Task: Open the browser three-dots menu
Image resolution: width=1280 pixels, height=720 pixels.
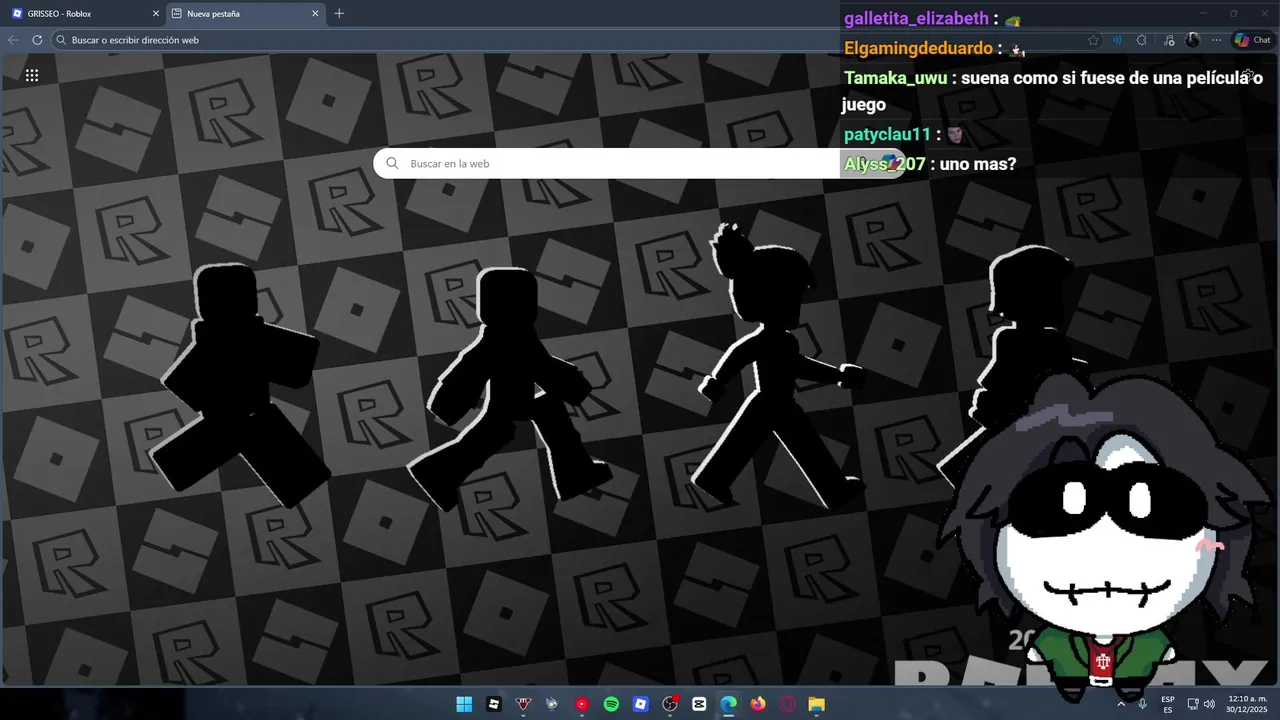Action: pos(1216,40)
